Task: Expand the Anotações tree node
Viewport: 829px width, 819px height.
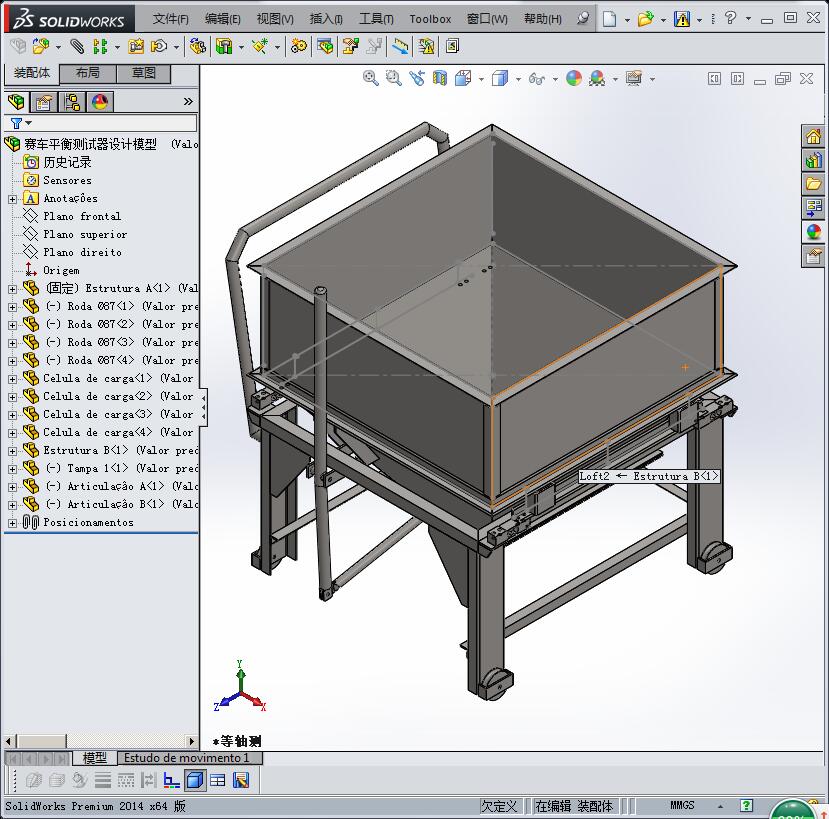Action: point(12,199)
